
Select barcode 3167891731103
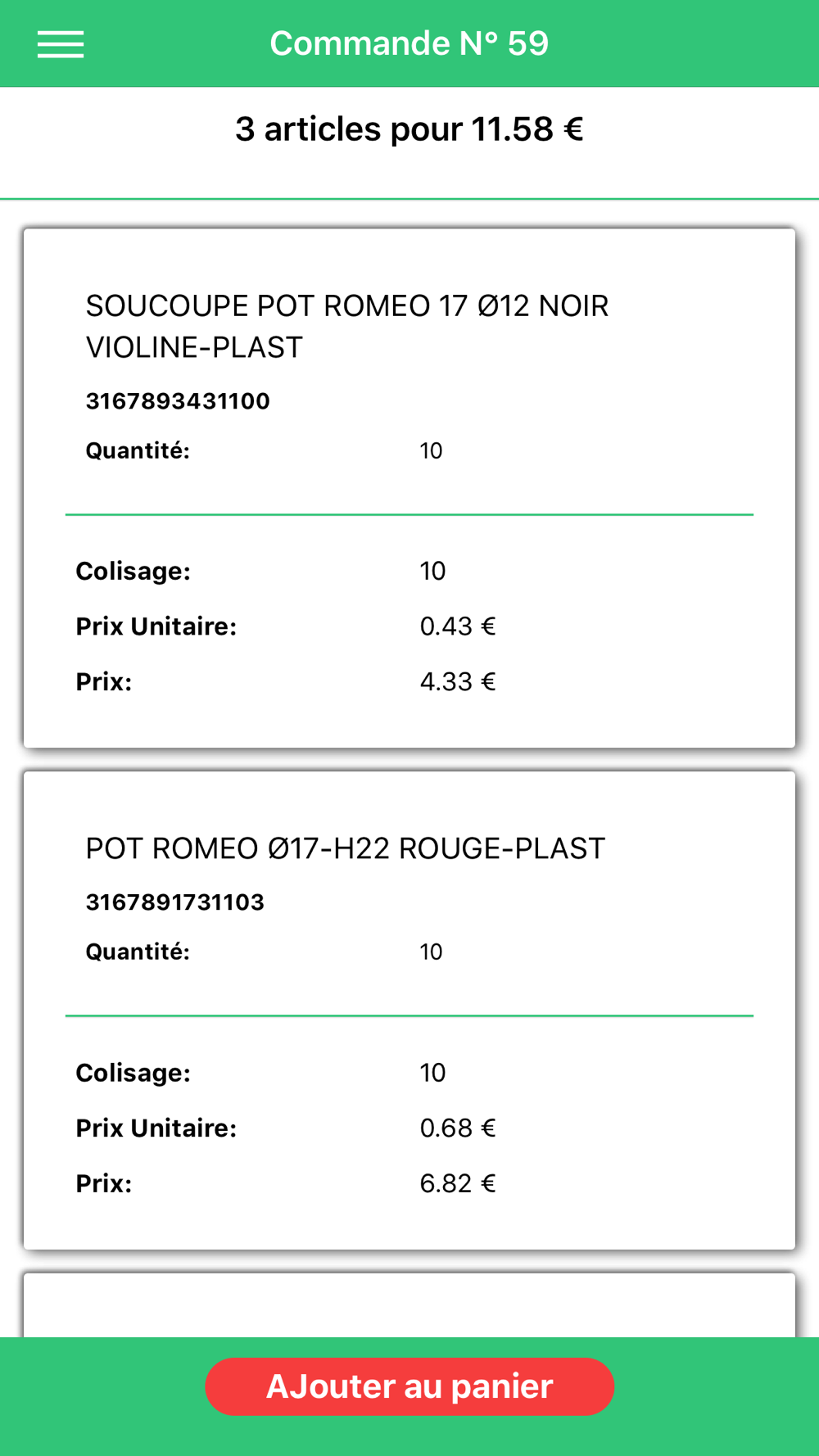pyautogui.click(x=175, y=902)
